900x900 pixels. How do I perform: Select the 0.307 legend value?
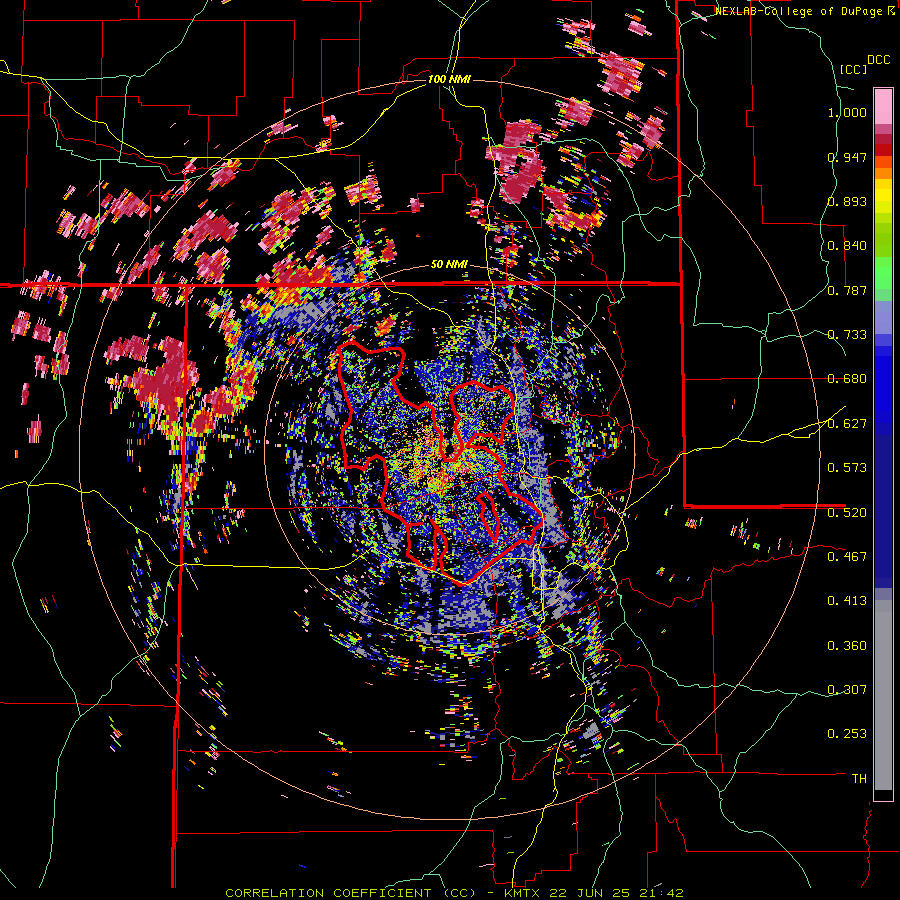pos(847,690)
